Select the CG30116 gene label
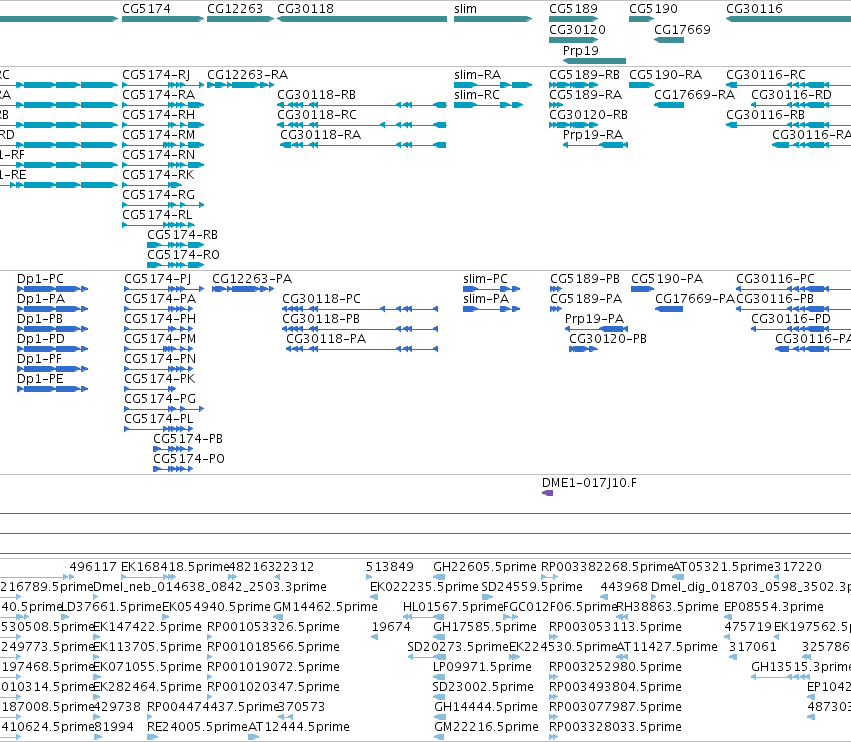851x742 pixels. (754, 9)
